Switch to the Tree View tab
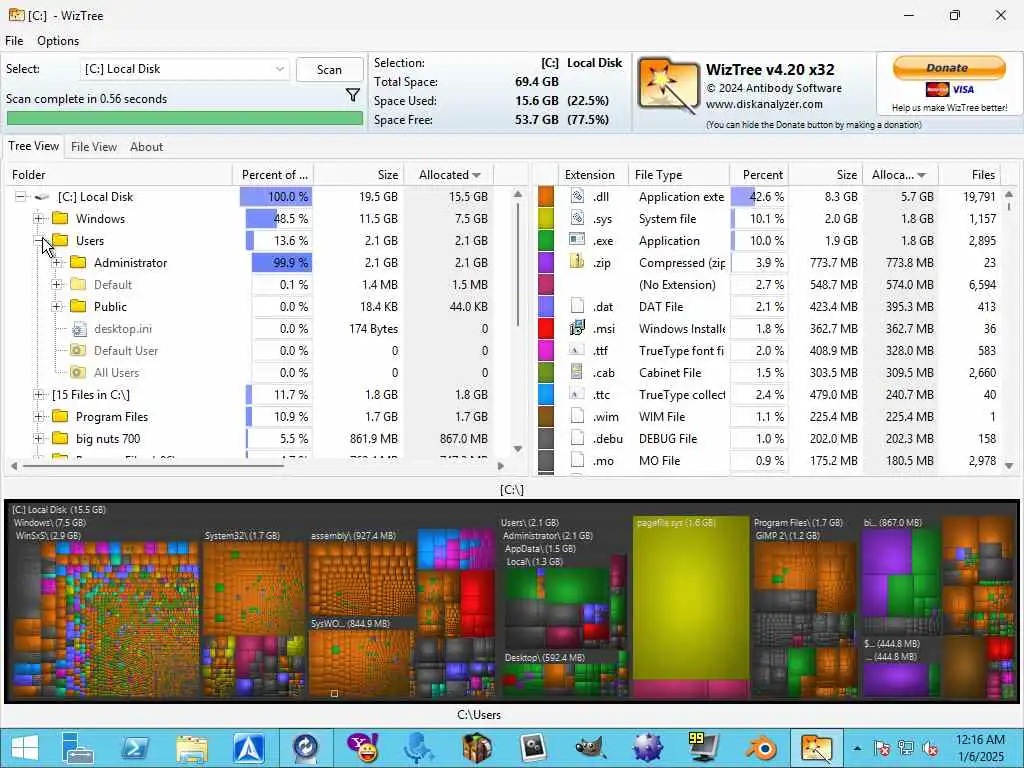 click(x=33, y=146)
